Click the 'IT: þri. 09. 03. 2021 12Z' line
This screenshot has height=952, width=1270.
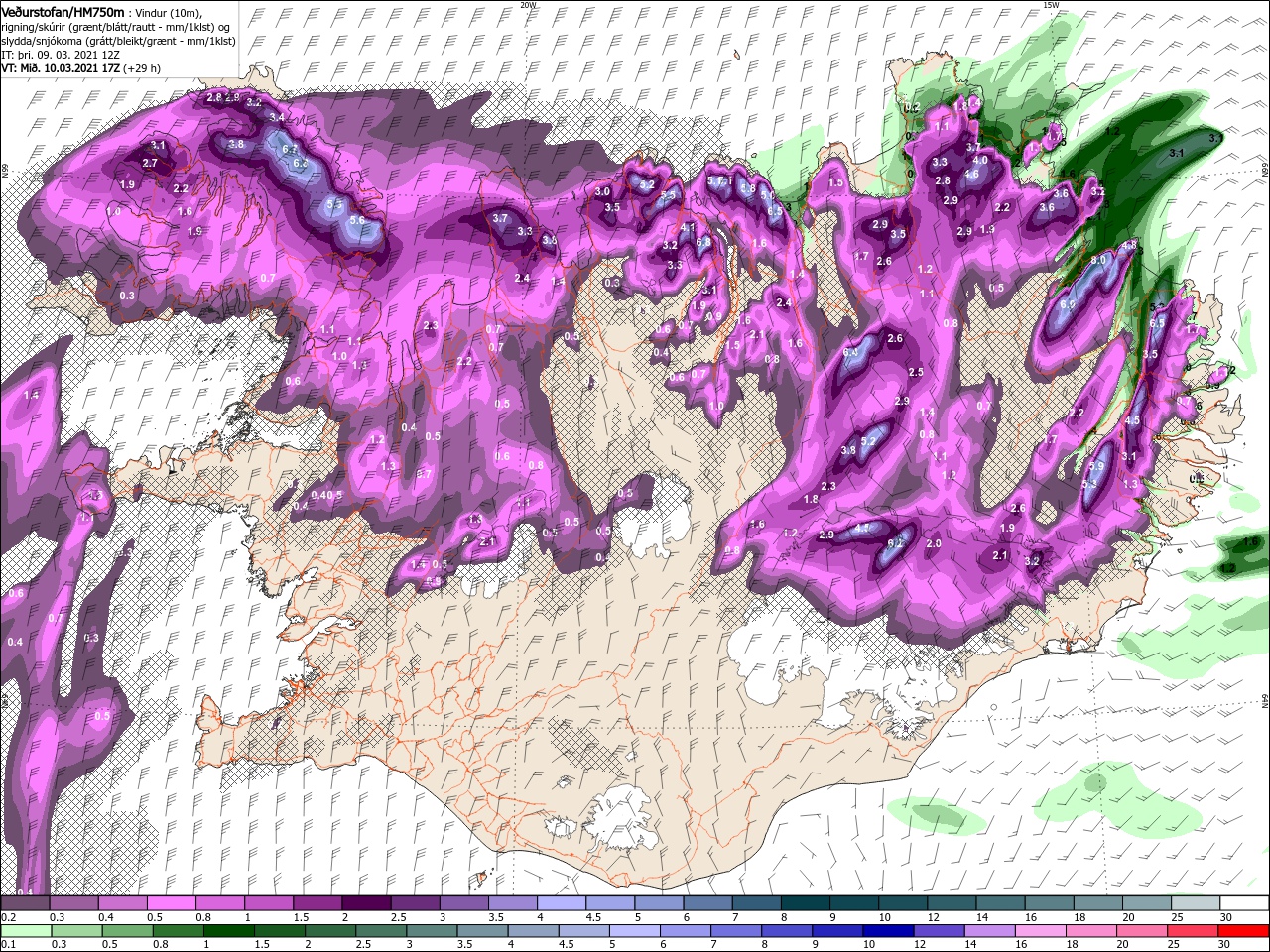[59, 55]
